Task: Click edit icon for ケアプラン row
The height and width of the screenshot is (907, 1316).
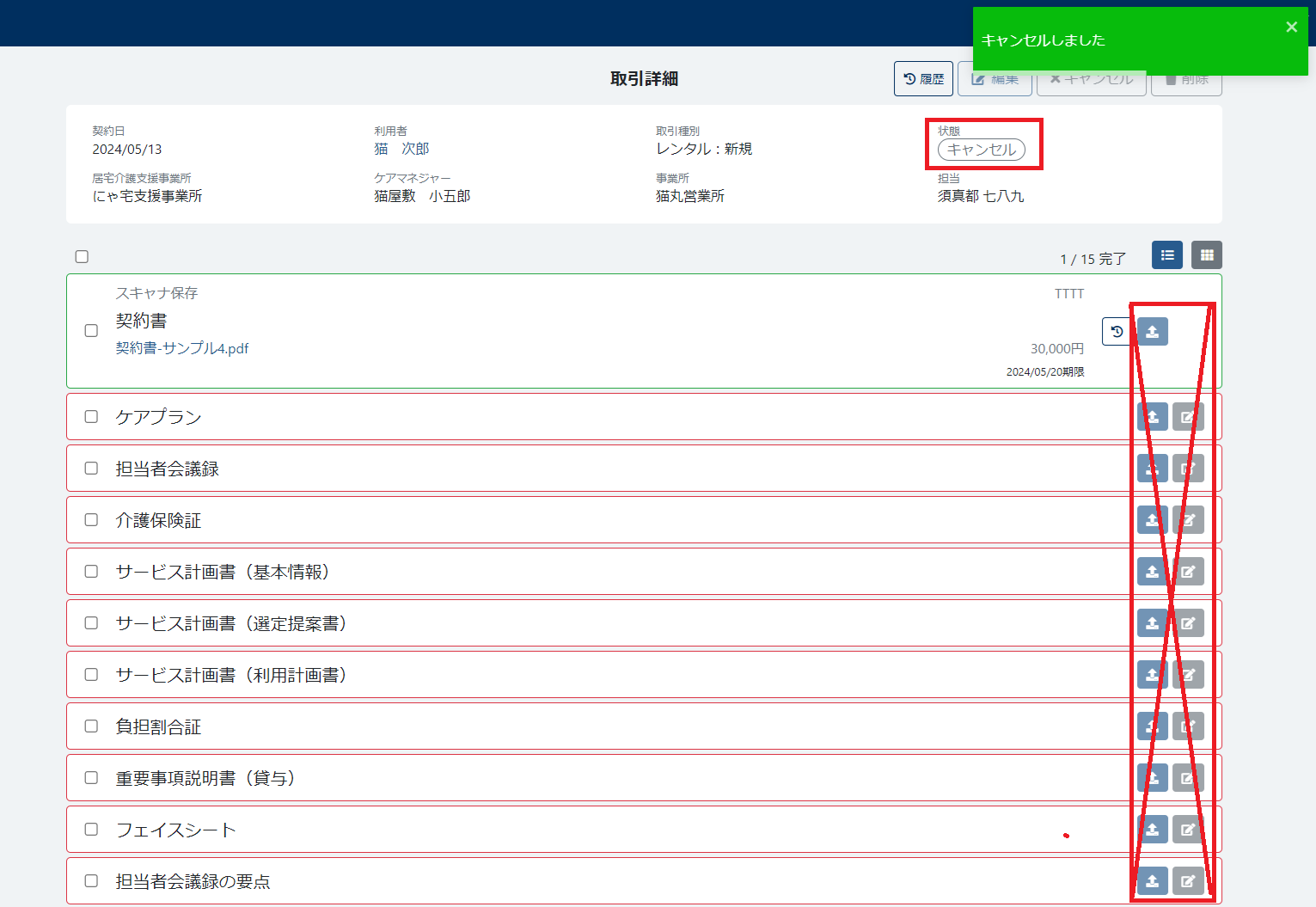Action: pos(1188,417)
